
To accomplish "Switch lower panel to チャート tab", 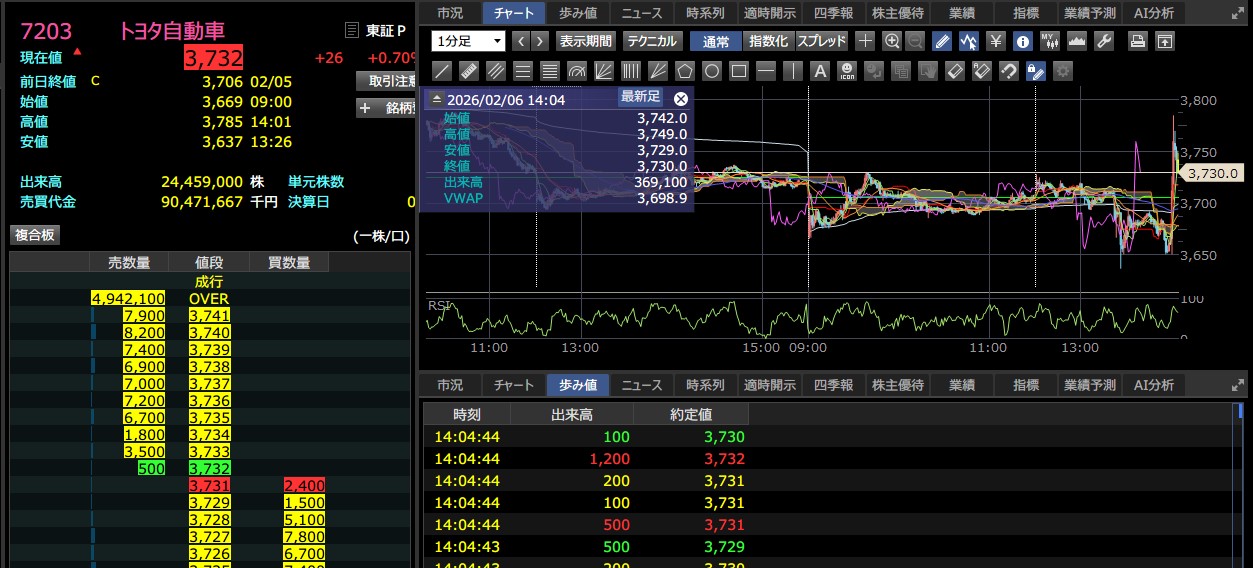I will [514, 385].
